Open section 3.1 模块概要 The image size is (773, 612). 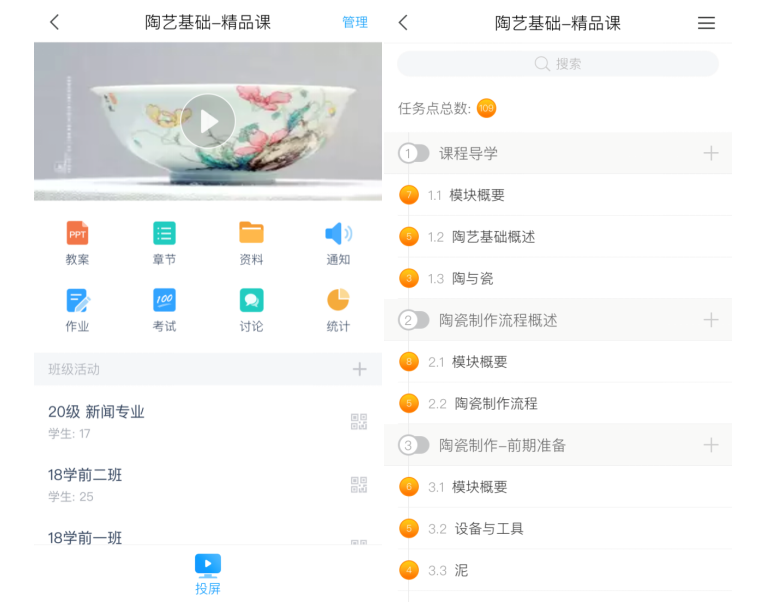558,487
